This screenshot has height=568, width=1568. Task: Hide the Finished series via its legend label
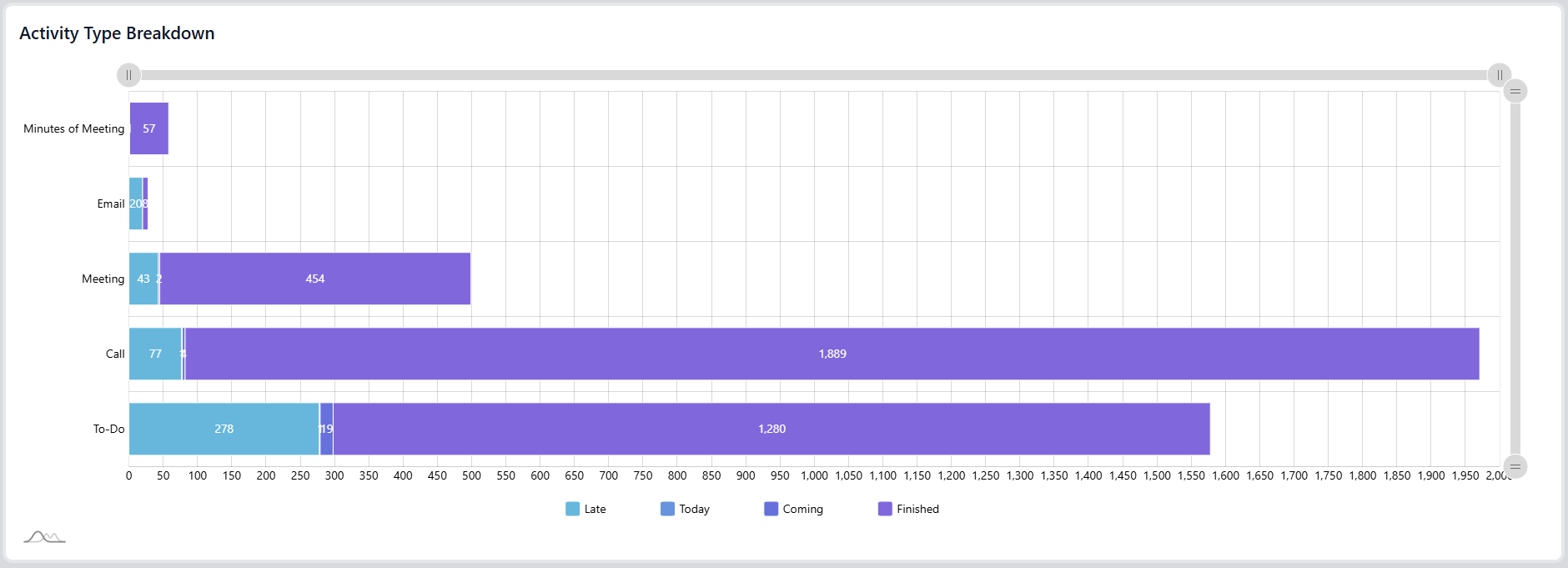pos(917,509)
